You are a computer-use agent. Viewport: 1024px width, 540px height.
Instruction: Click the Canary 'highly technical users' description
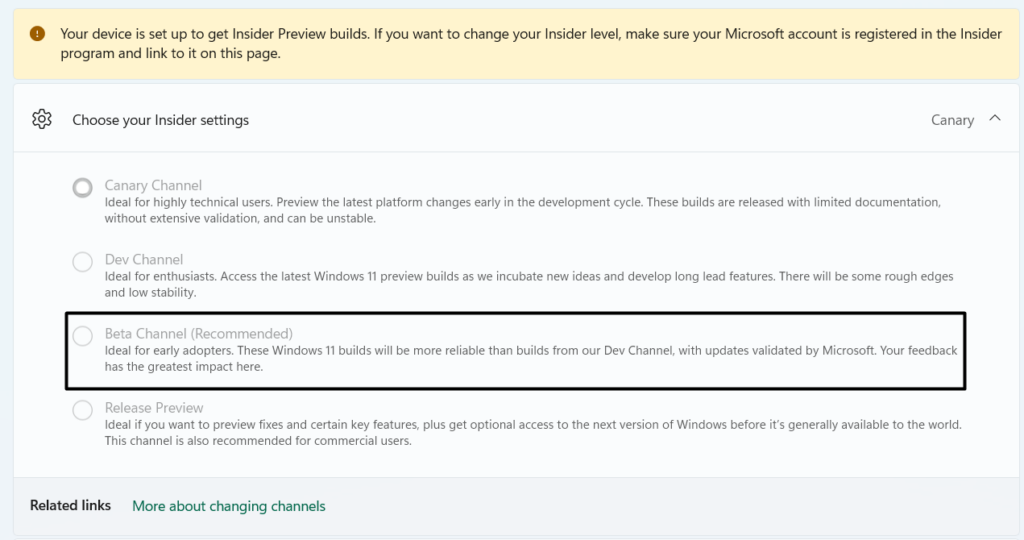coord(520,210)
